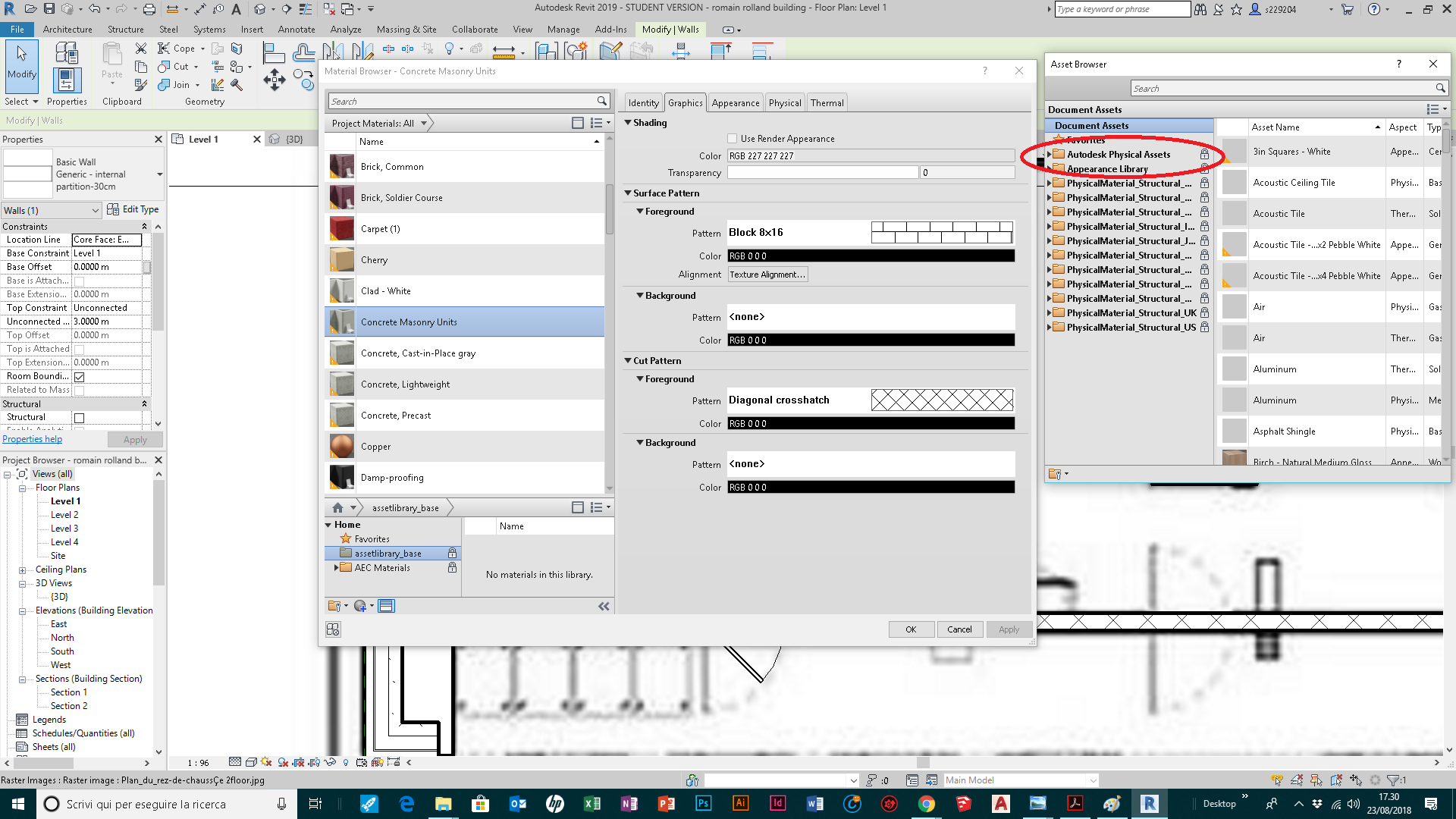This screenshot has width=1456, height=819.
Task: Switch to the Appearance tab
Action: 734,102
